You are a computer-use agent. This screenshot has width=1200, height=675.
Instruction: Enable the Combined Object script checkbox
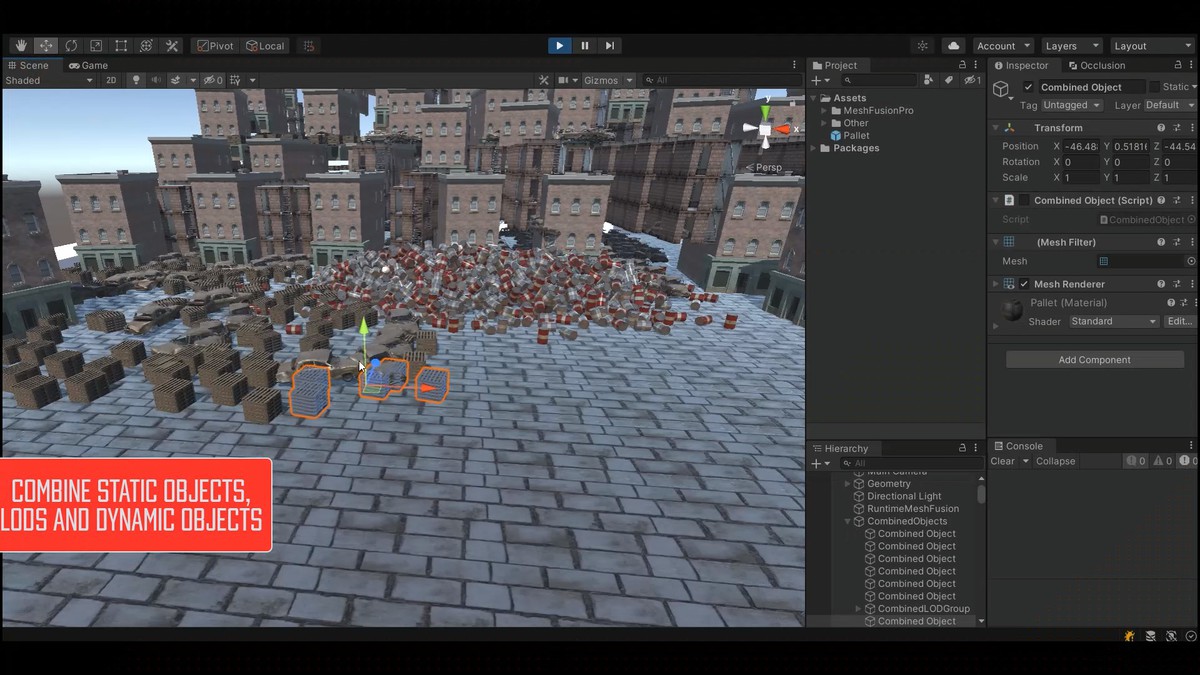point(1024,200)
